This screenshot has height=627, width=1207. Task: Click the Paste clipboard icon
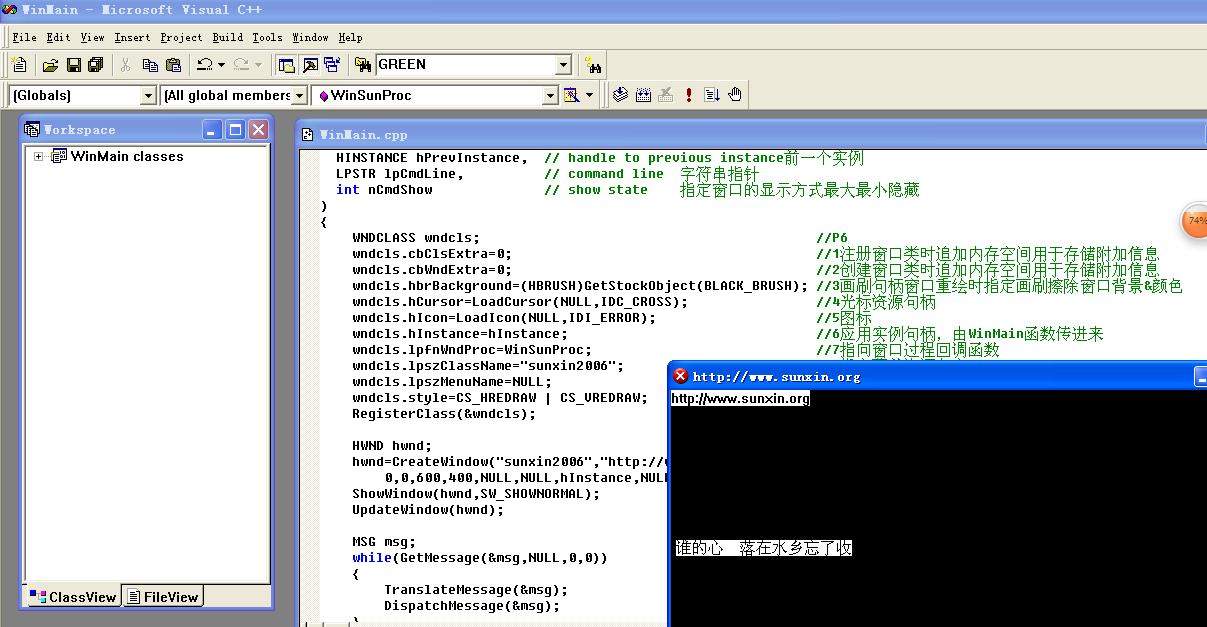[173, 65]
